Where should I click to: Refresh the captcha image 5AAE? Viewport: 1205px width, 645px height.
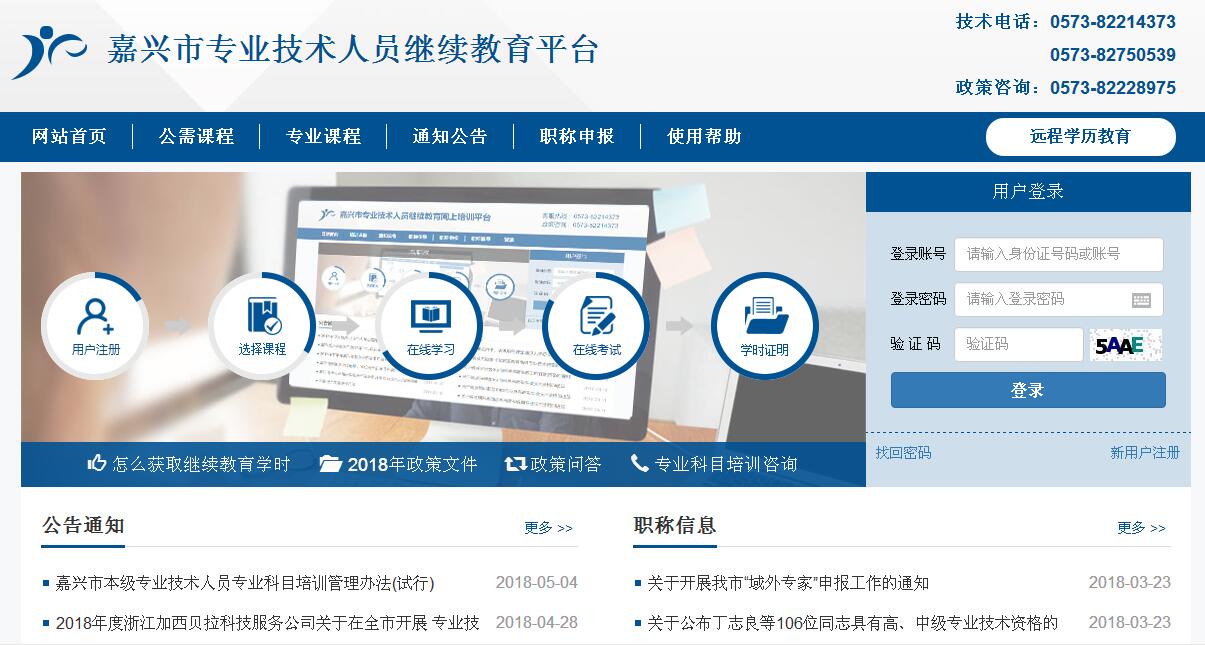(x=1126, y=345)
